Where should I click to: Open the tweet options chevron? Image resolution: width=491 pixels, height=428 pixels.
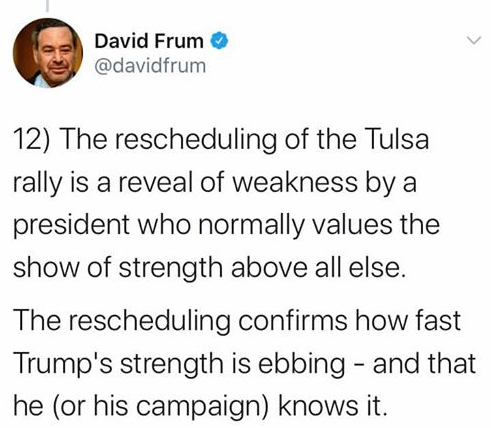coord(473,40)
